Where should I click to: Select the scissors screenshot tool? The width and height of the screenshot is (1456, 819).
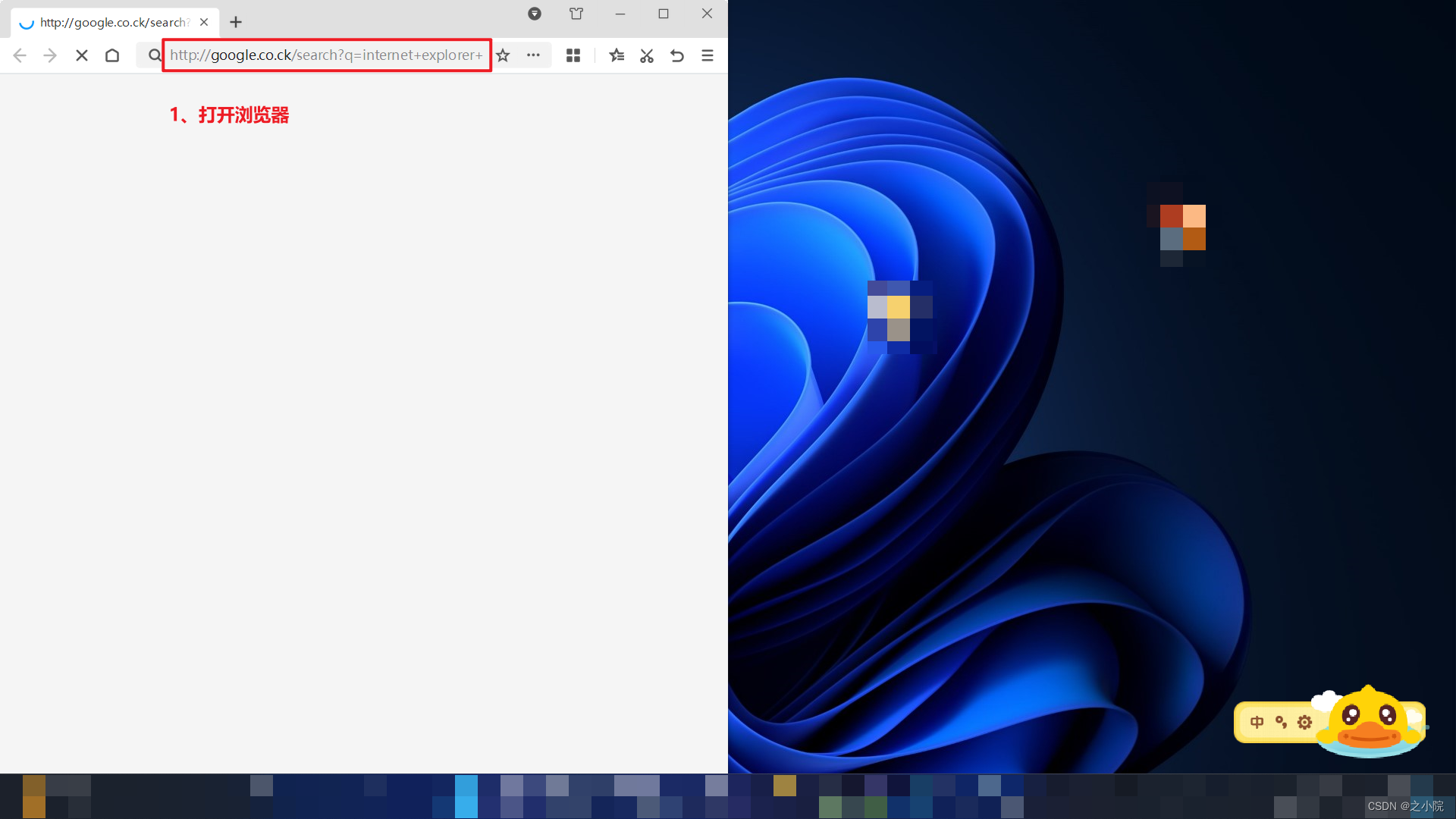pos(647,55)
